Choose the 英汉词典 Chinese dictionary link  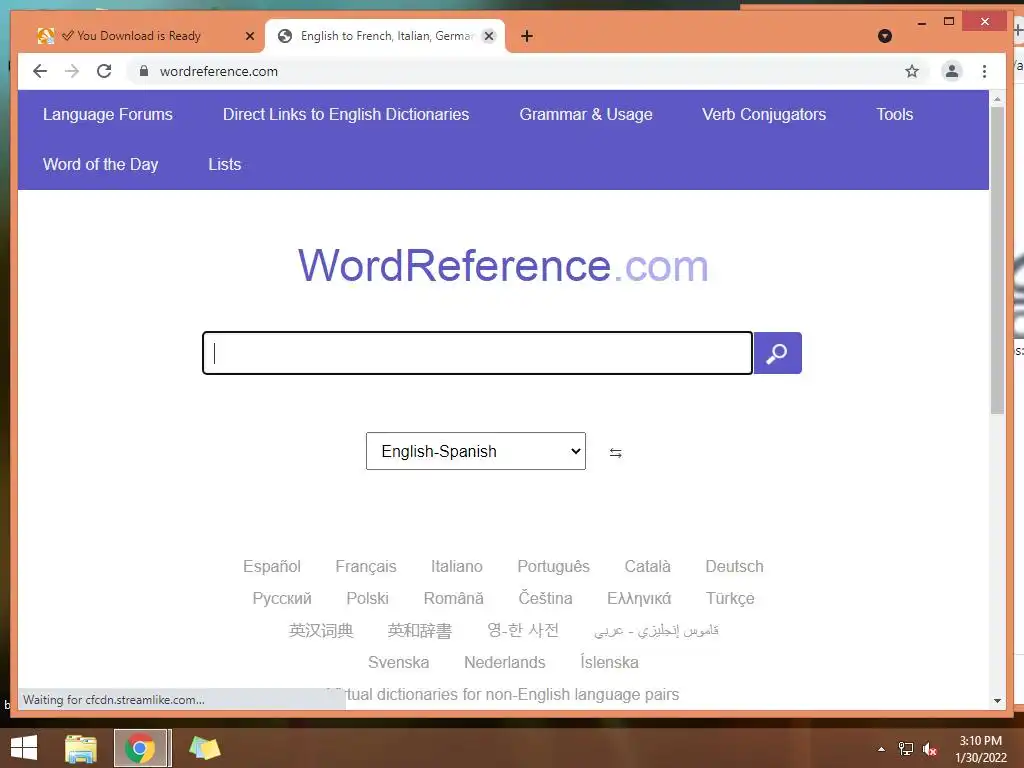click(321, 630)
